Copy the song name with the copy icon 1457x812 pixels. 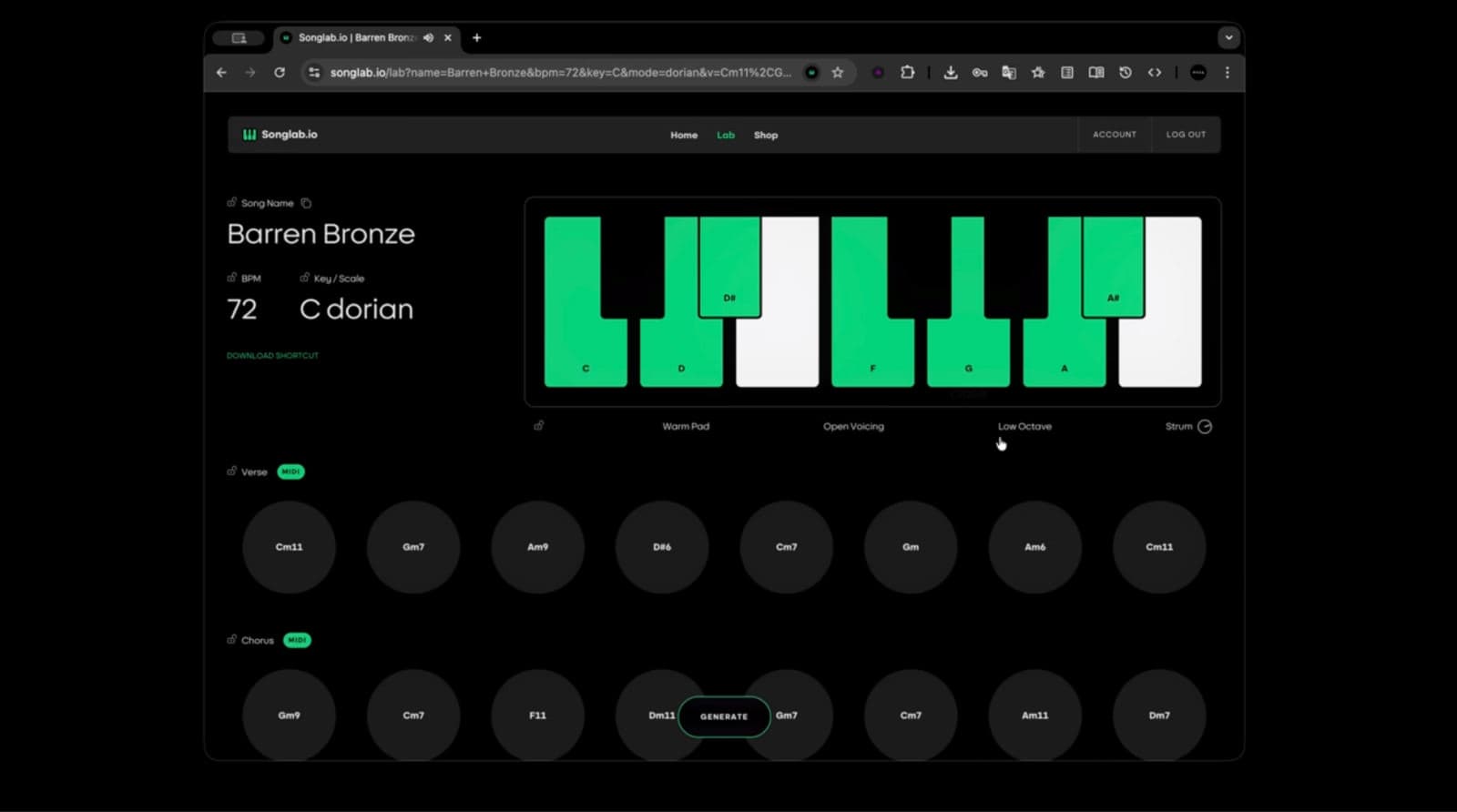coord(306,203)
